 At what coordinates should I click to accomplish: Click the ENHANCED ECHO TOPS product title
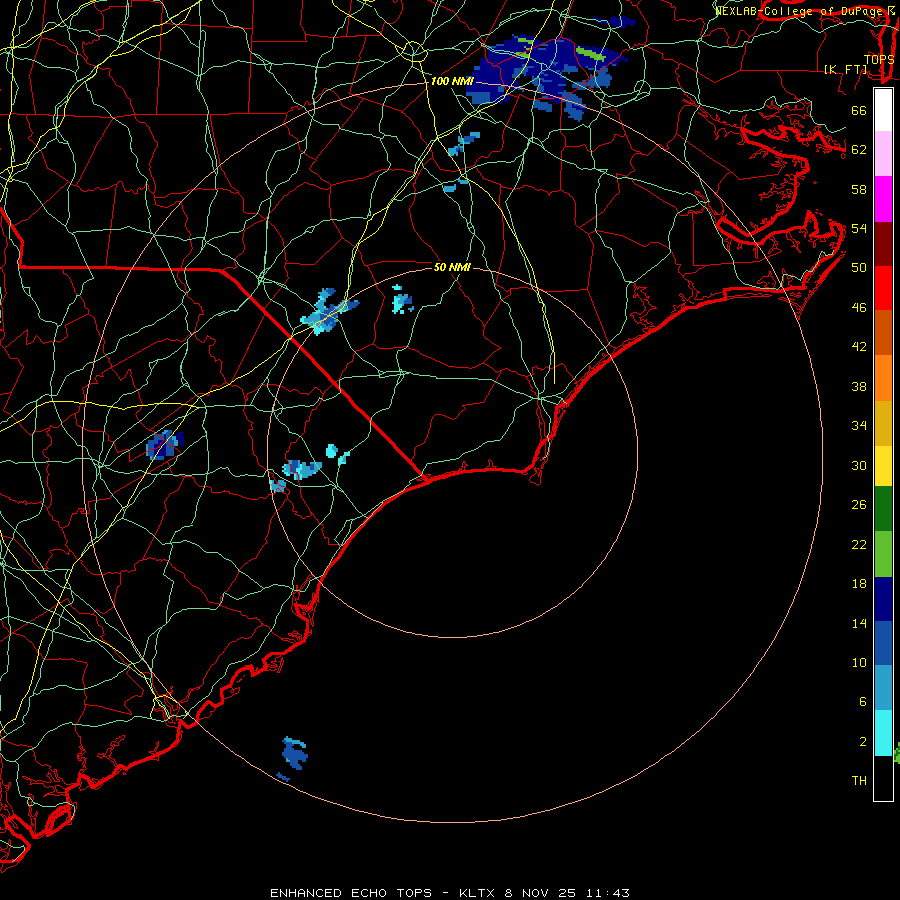(x=351, y=893)
